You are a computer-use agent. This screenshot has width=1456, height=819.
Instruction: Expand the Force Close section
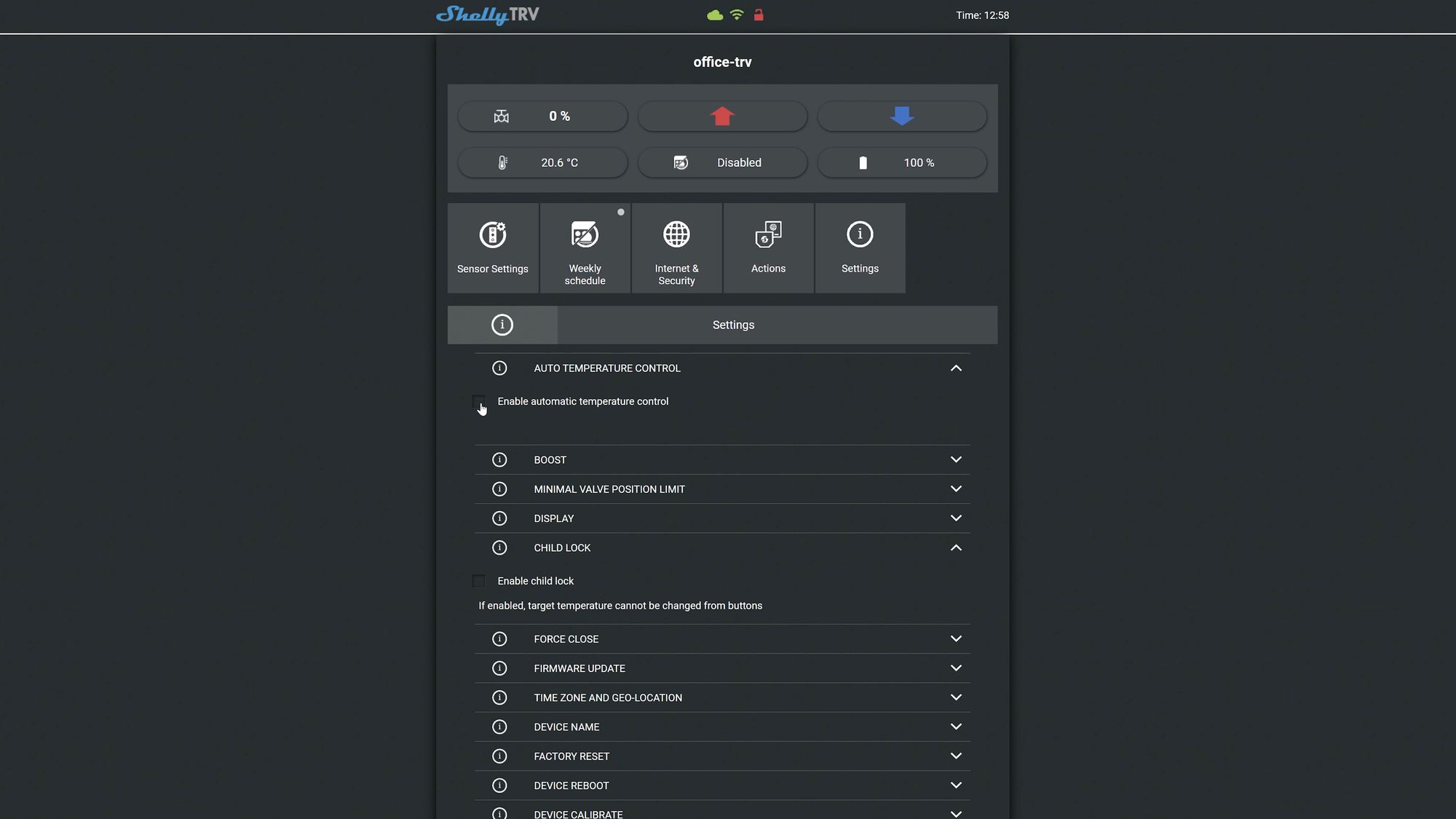tap(956, 638)
